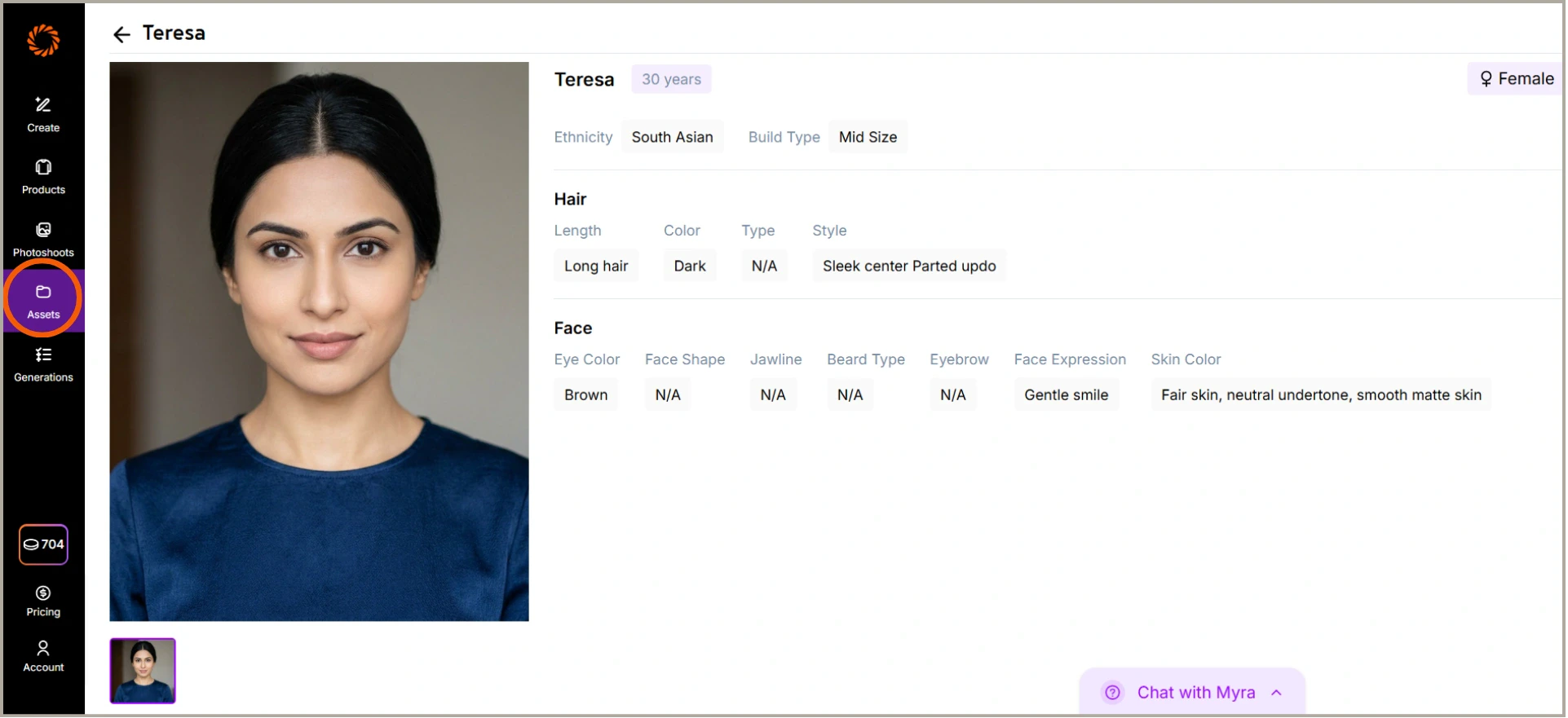The height and width of the screenshot is (718, 1568).
Task: Click the Teresa page title at top
Action: pos(174,33)
